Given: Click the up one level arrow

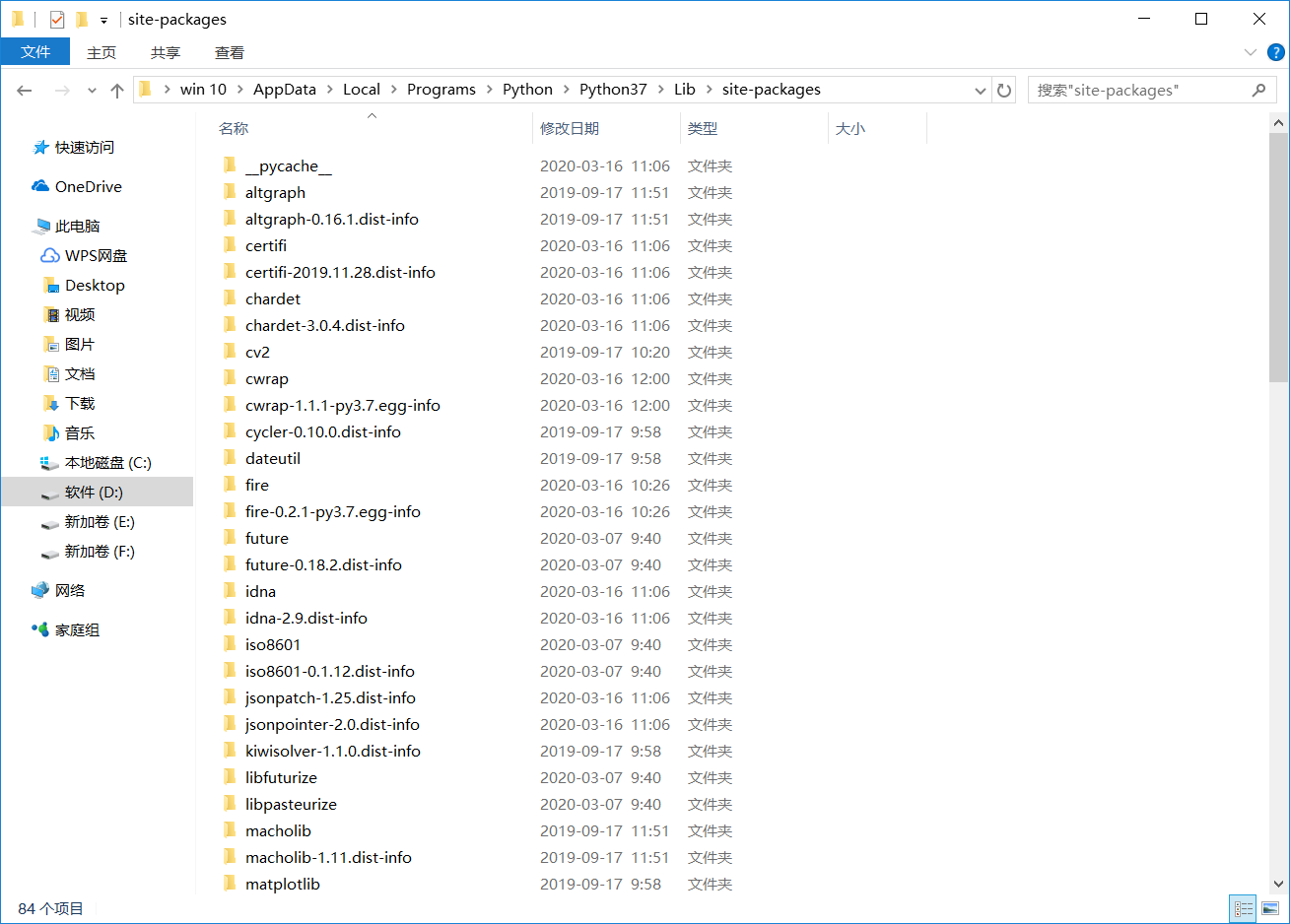Looking at the screenshot, I should (x=118, y=90).
